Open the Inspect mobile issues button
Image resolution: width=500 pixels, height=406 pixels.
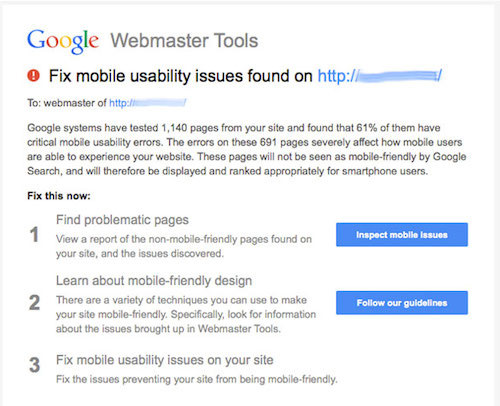pos(402,235)
